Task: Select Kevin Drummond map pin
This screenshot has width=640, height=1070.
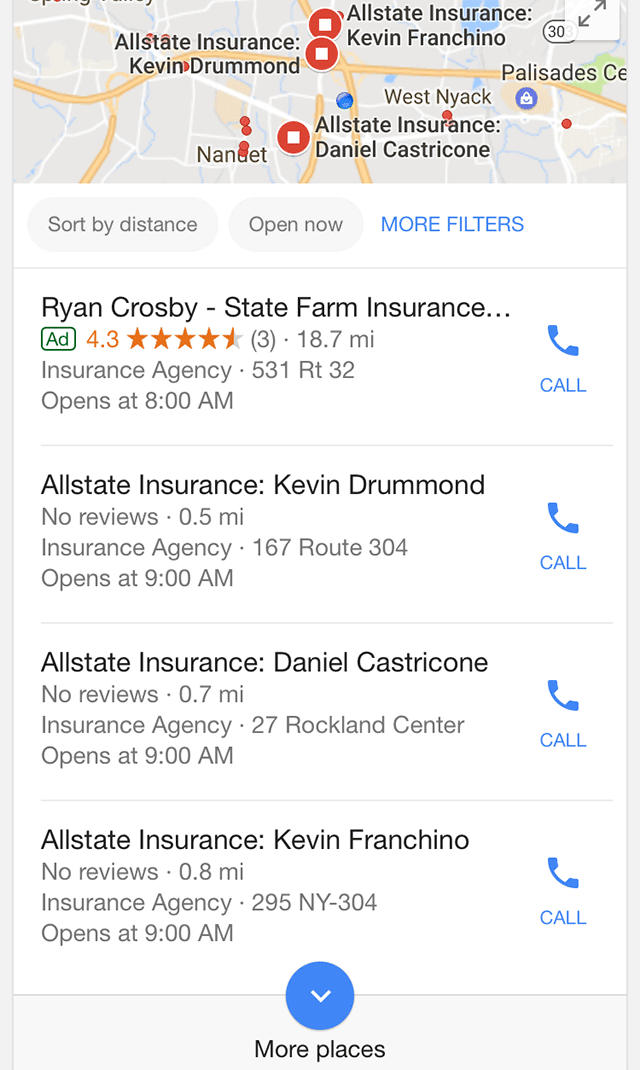Action: point(321,54)
